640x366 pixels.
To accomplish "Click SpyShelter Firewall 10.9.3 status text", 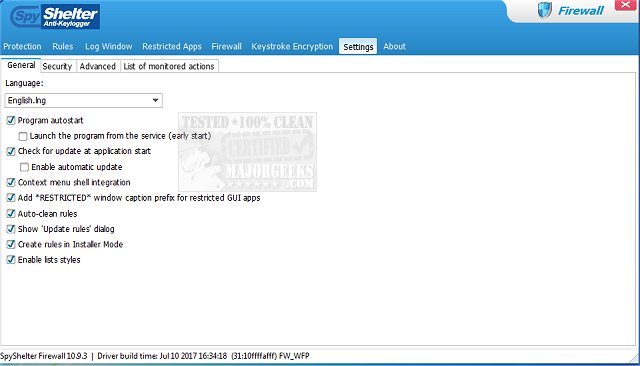I will [44, 356].
